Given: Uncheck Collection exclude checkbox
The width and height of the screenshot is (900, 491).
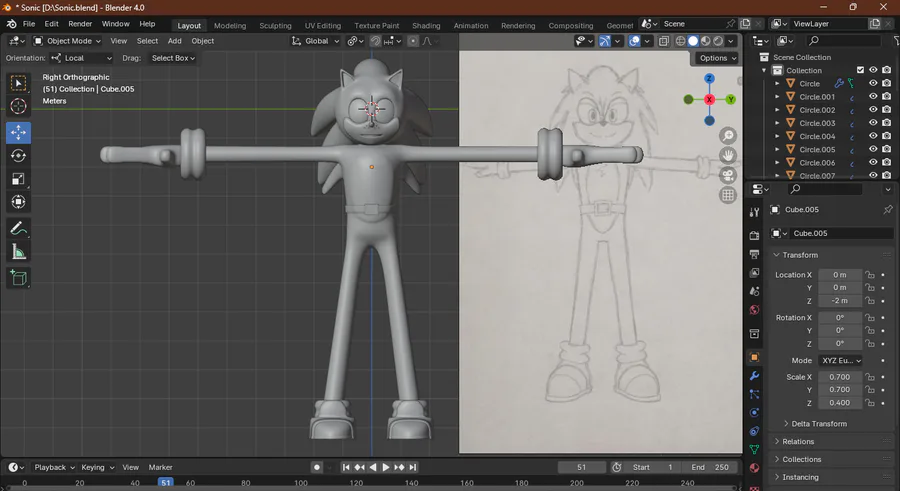Looking at the screenshot, I should [860, 70].
